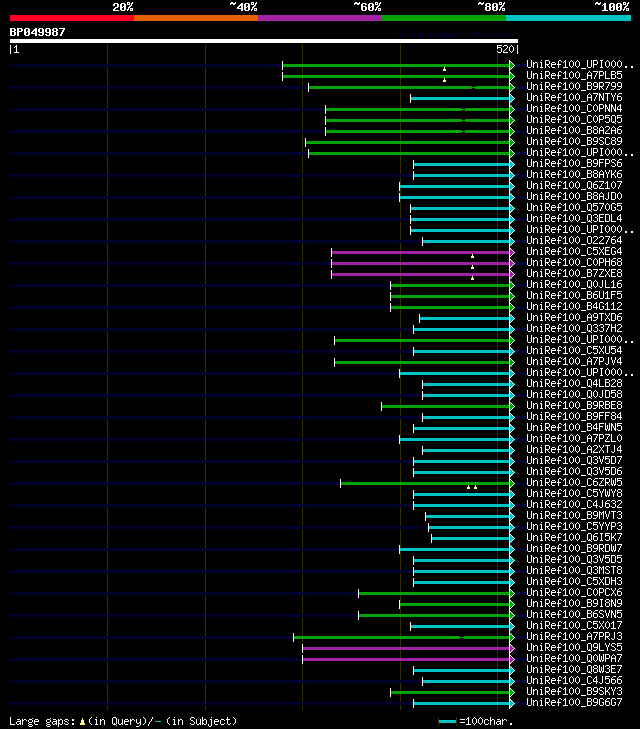Click hit label UniRef100_B9RDW7

574,549
